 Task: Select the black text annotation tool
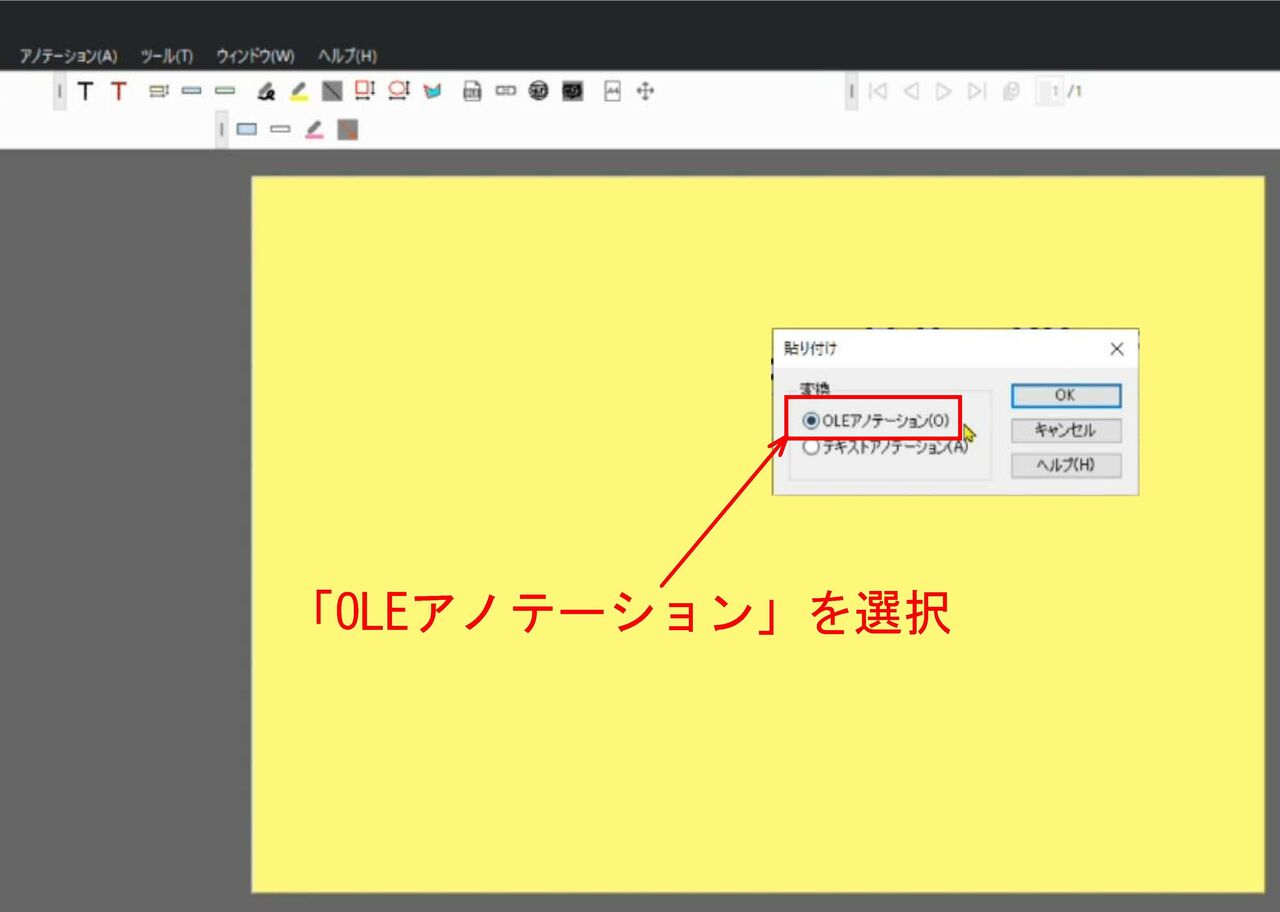click(85, 92)
